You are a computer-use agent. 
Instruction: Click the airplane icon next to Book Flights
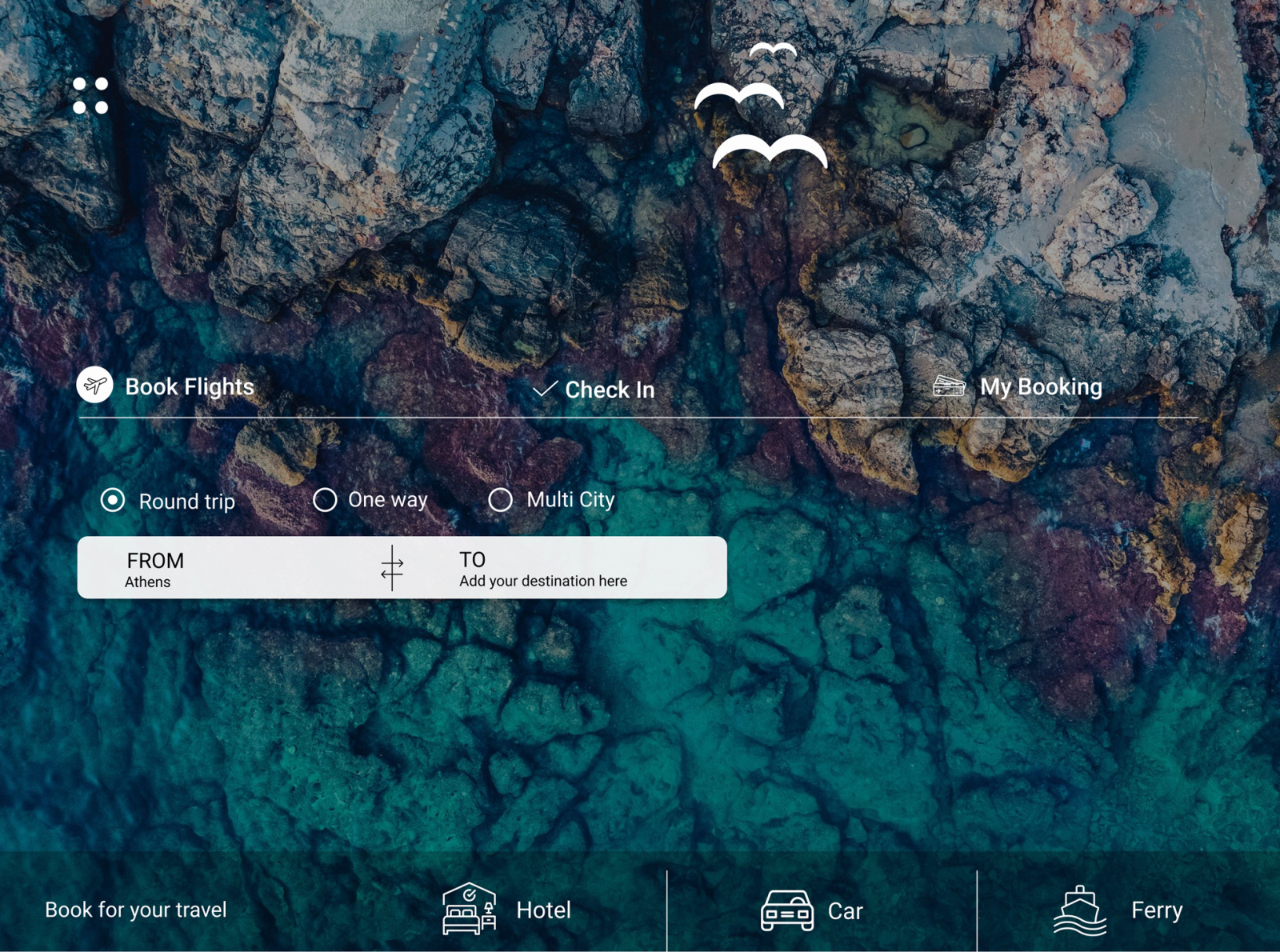(94, 386)
